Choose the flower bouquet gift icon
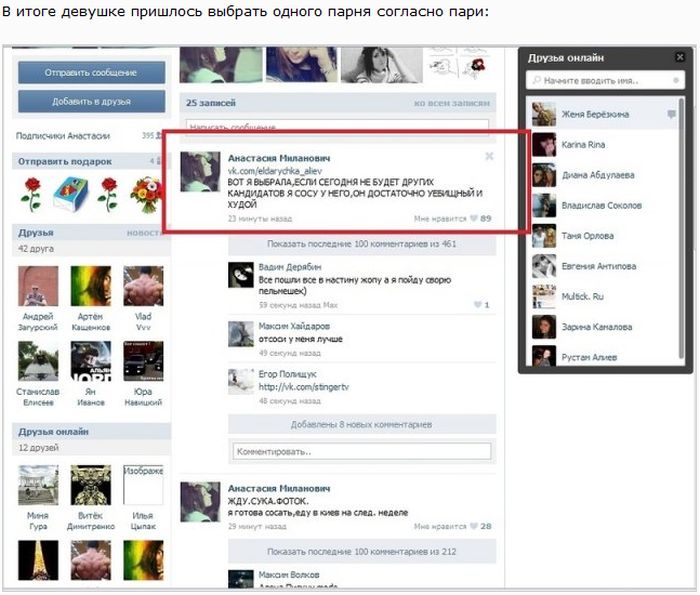700x595 pixels. pyautogui.click(x=145, y=192)
